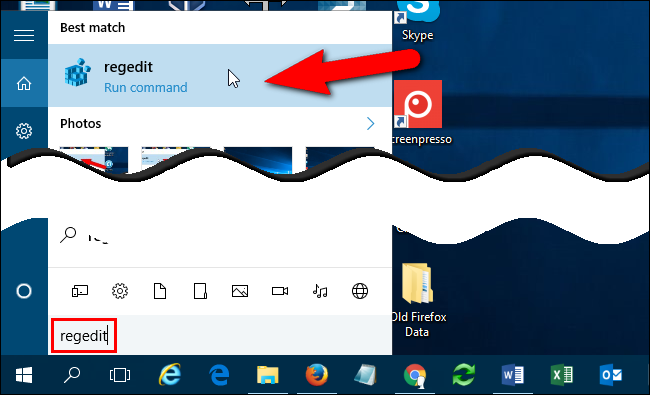Filter search results by Music
The image size is (650, 395).
coord(320,291)
